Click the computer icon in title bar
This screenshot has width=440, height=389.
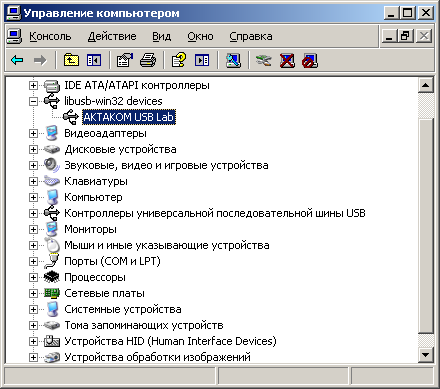click(14, 13)
